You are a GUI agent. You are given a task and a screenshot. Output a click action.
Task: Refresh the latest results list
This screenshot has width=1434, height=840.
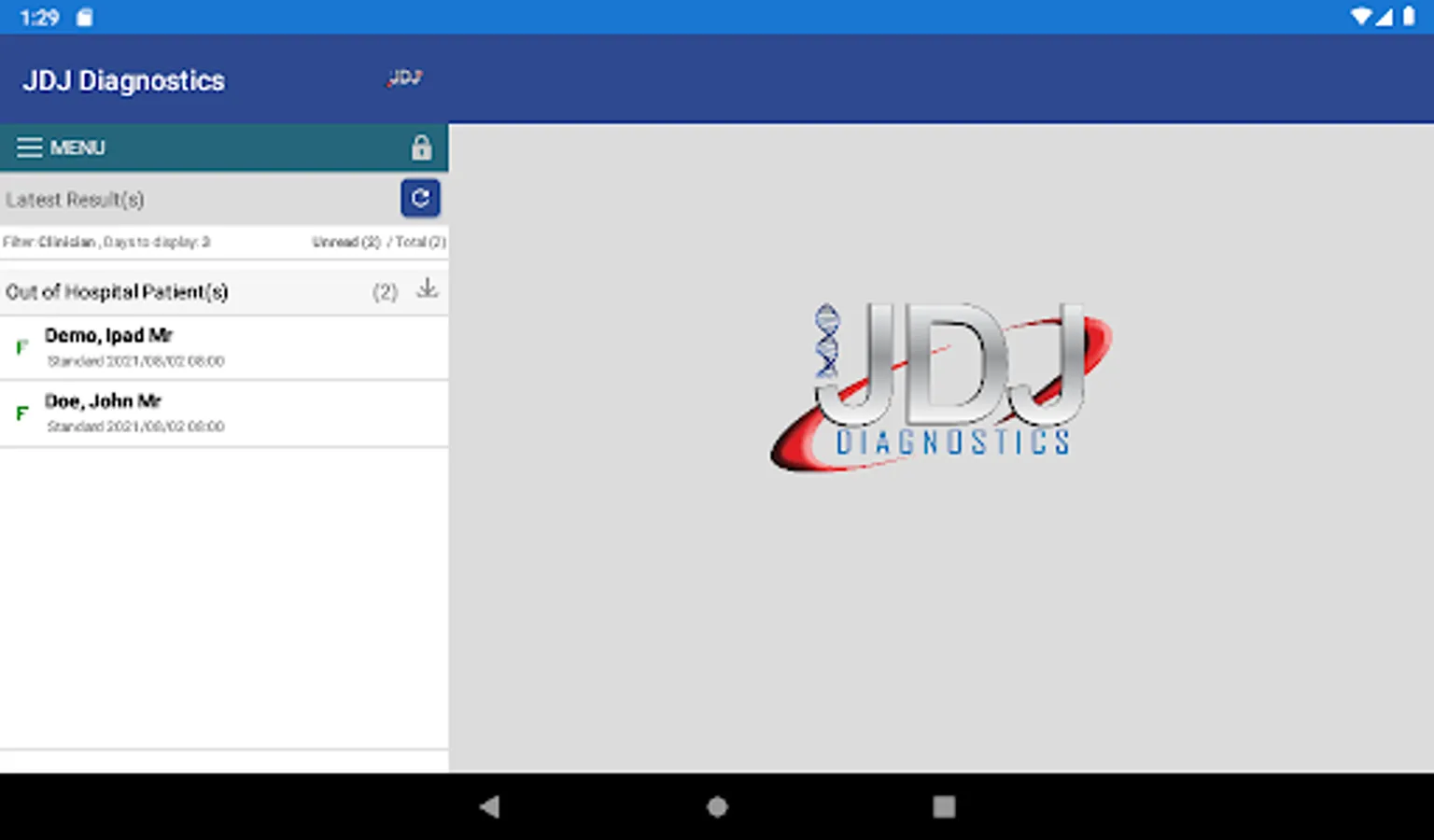click(420, 198)
